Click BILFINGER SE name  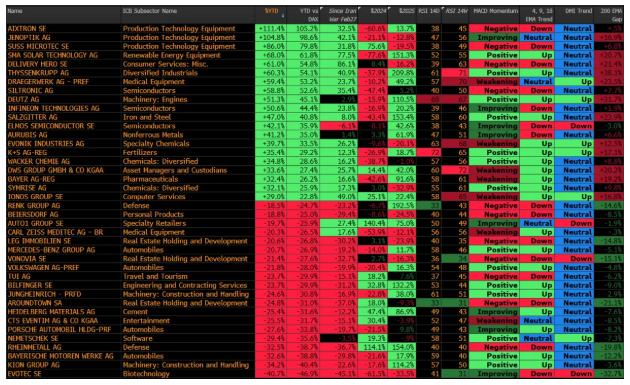coord(30,285)
